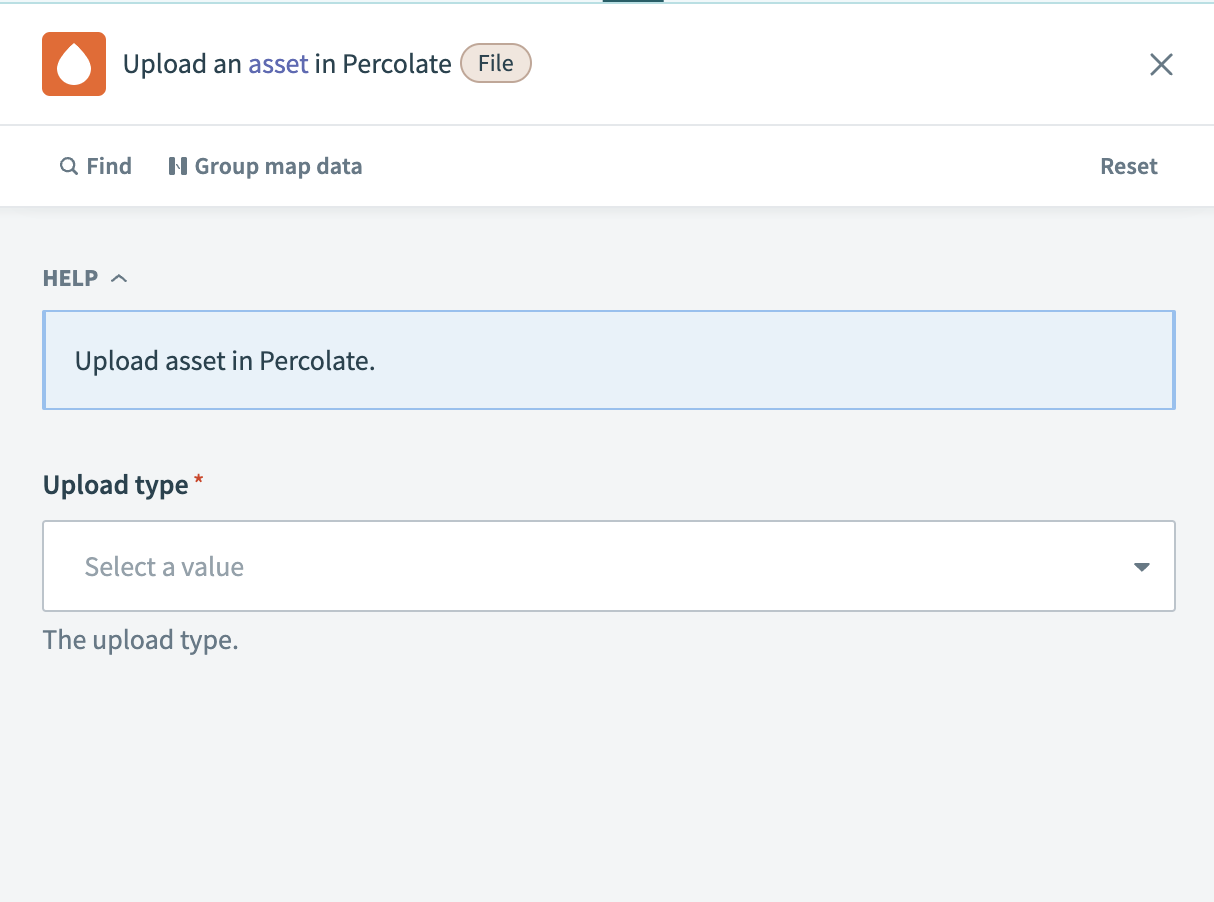1214x902 pixels.
Task: Click the caret on the Upload type field
Action: pyautogui.click(x=1140, y=566)
